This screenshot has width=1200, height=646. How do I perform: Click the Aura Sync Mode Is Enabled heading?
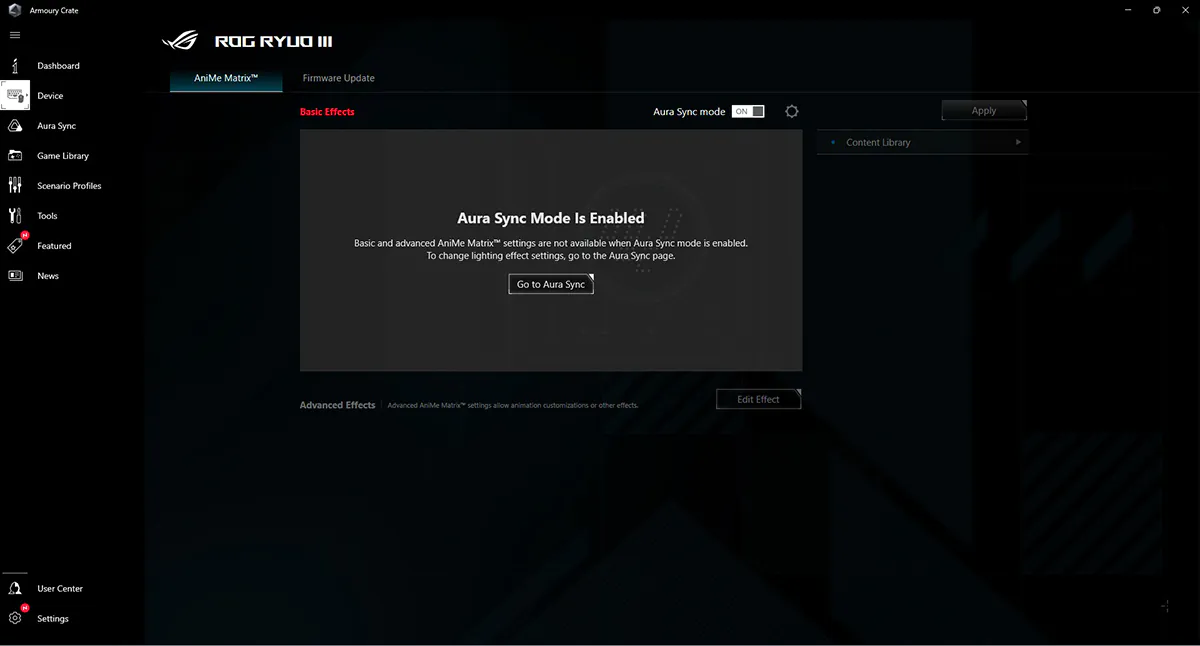pyautogui.click(x=551, y=218)
